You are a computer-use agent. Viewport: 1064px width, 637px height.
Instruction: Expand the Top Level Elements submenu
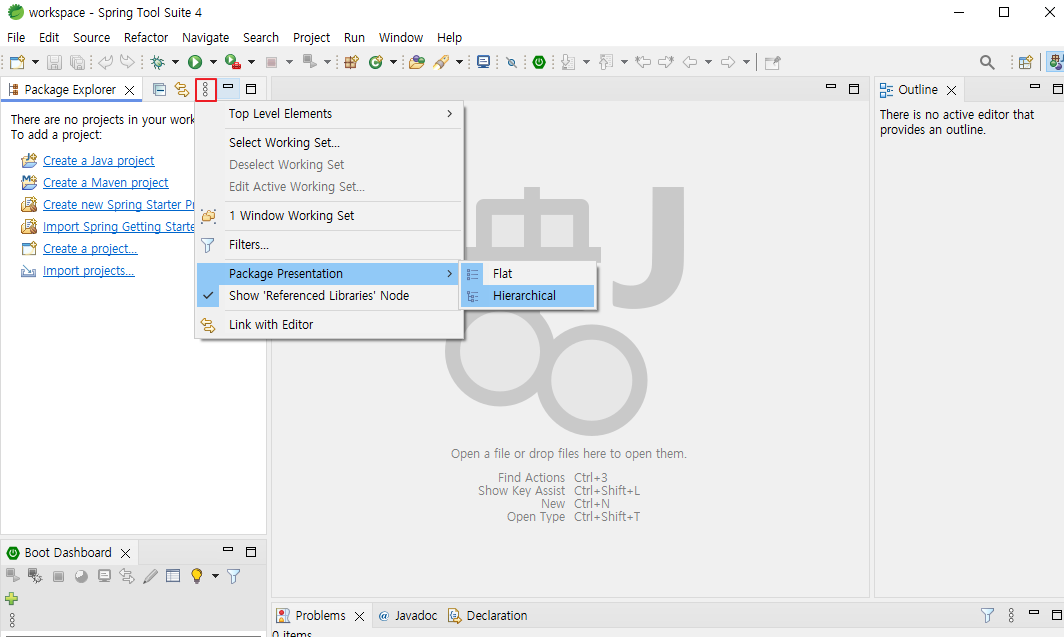point(330,114)
